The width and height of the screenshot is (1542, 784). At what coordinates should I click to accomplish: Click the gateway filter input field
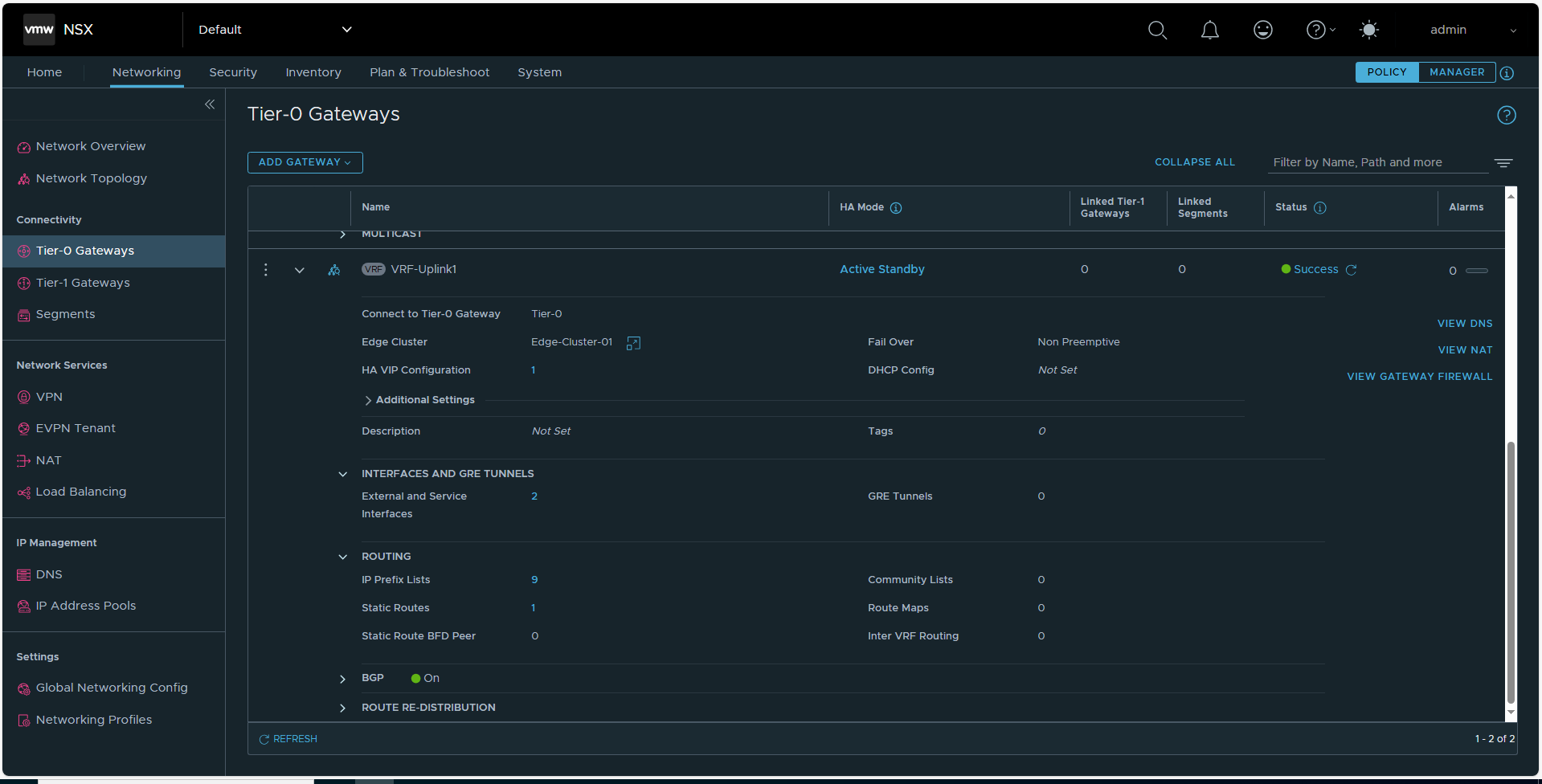click(x=1378, y=162)
